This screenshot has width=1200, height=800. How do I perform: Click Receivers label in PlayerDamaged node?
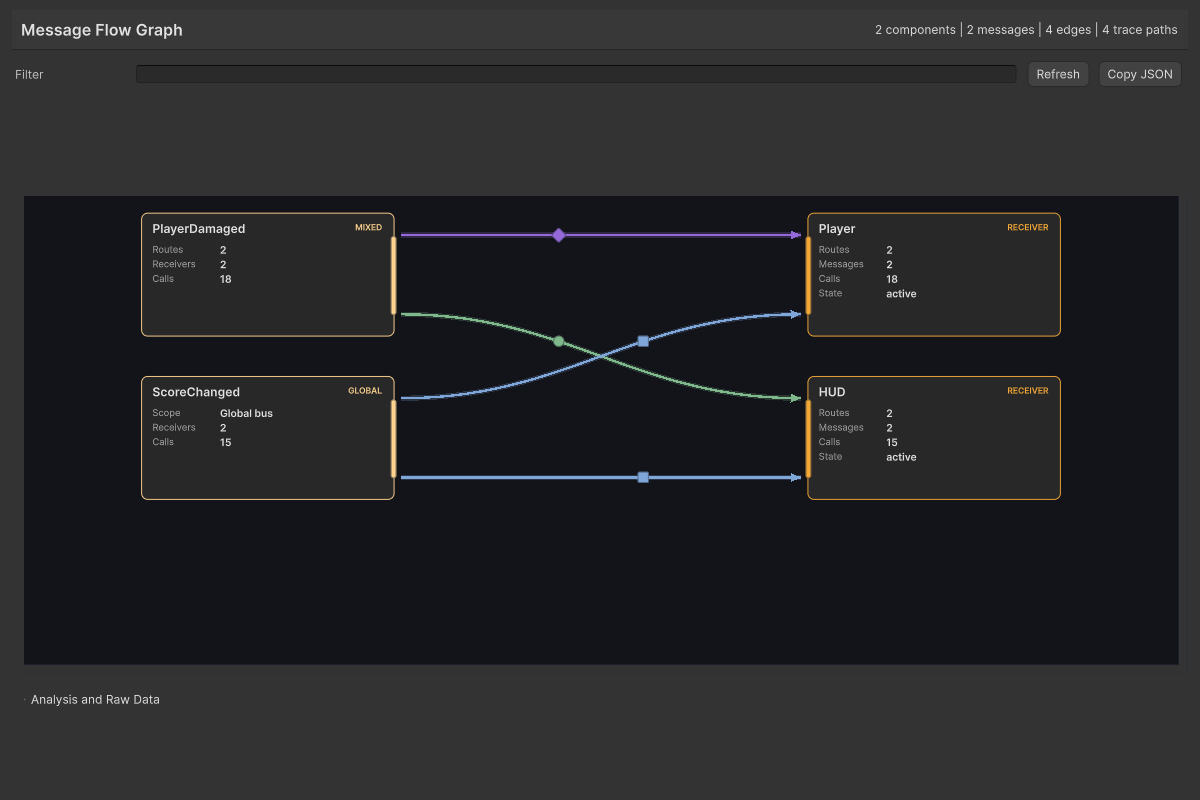tap(174, 265)
